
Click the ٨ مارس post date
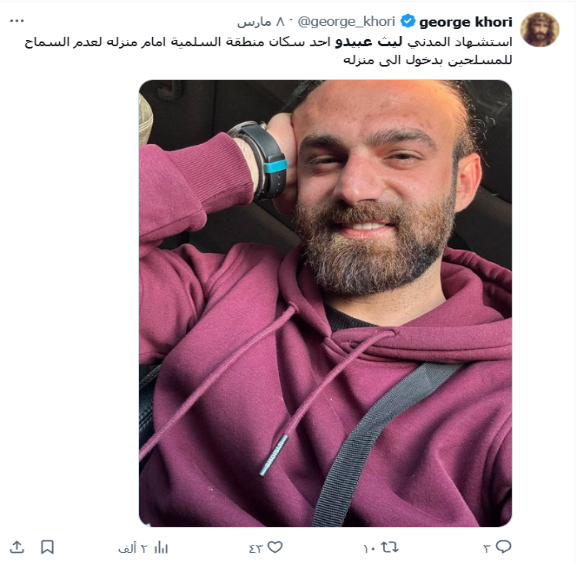(261, 22)
